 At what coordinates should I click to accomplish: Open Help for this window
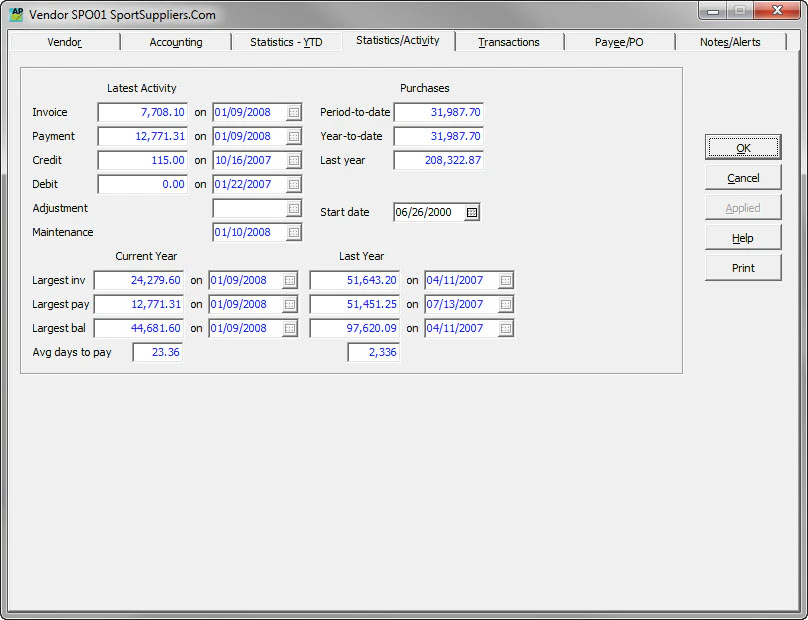click(742, 237)
